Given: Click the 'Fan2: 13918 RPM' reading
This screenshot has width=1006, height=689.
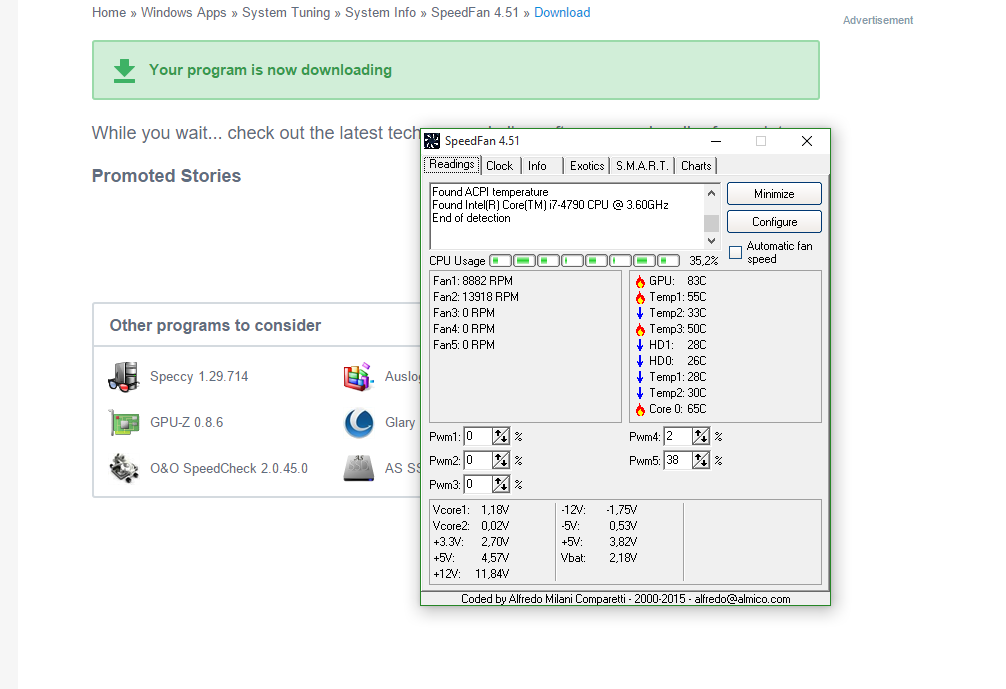Looking at the screenshot, I should click(475, 297).
